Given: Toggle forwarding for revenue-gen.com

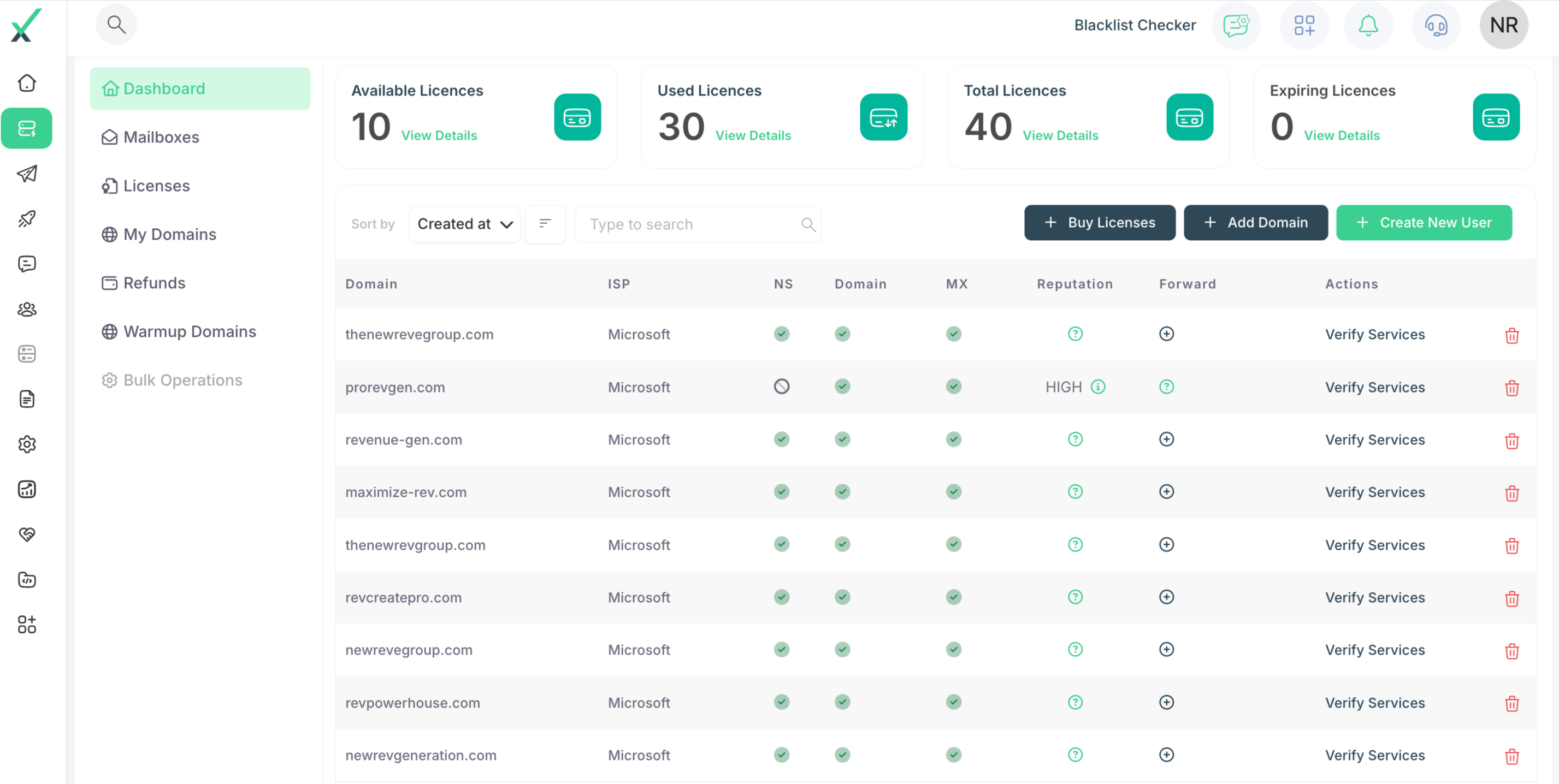Looking at the screenshot, I should [1167, 440].
